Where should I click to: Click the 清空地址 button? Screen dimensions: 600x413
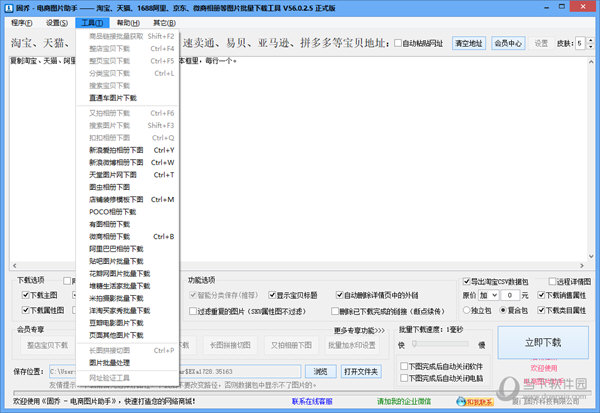click(x=469, y=43)
